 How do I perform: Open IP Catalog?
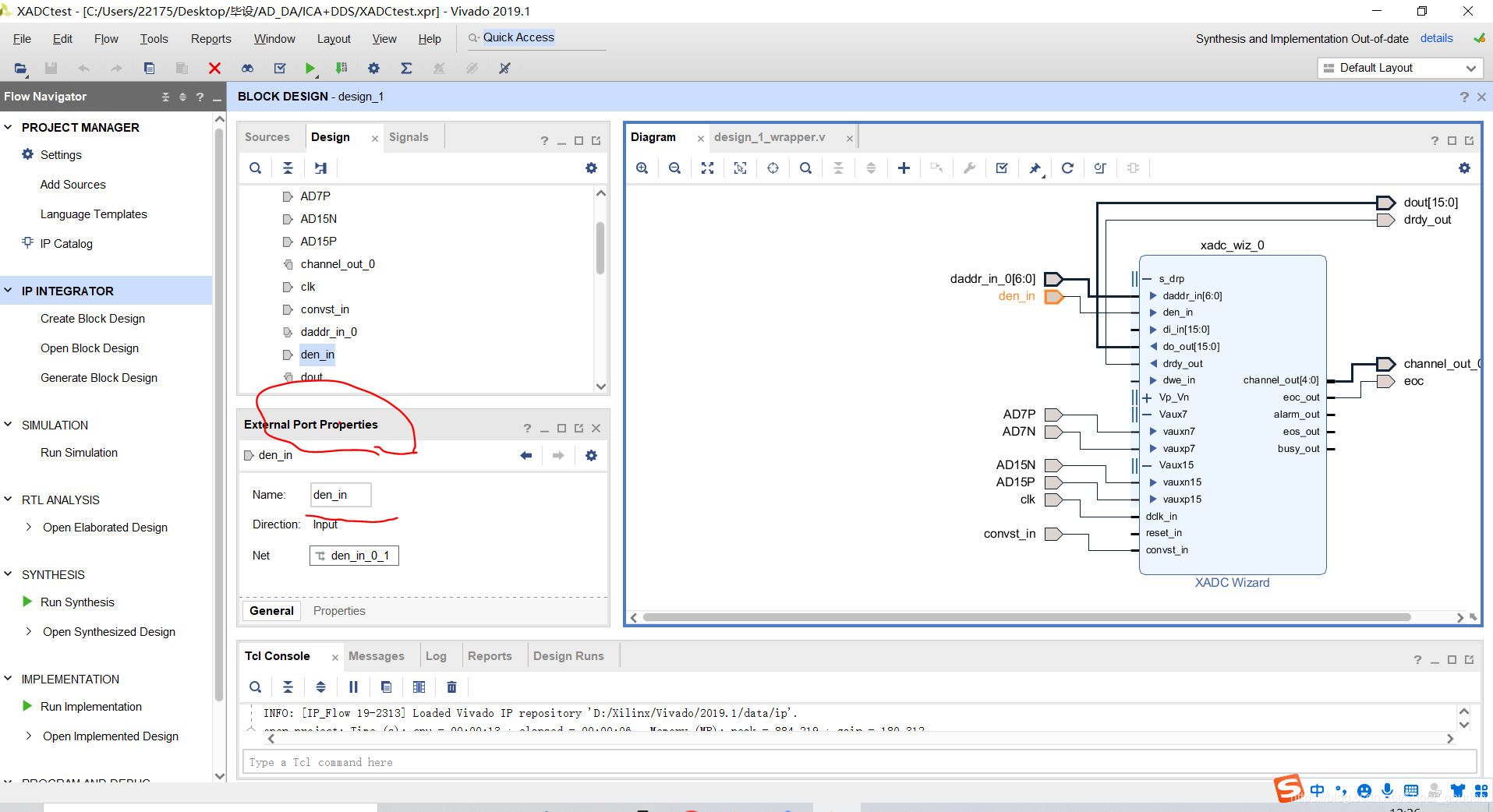click(66, 244)
